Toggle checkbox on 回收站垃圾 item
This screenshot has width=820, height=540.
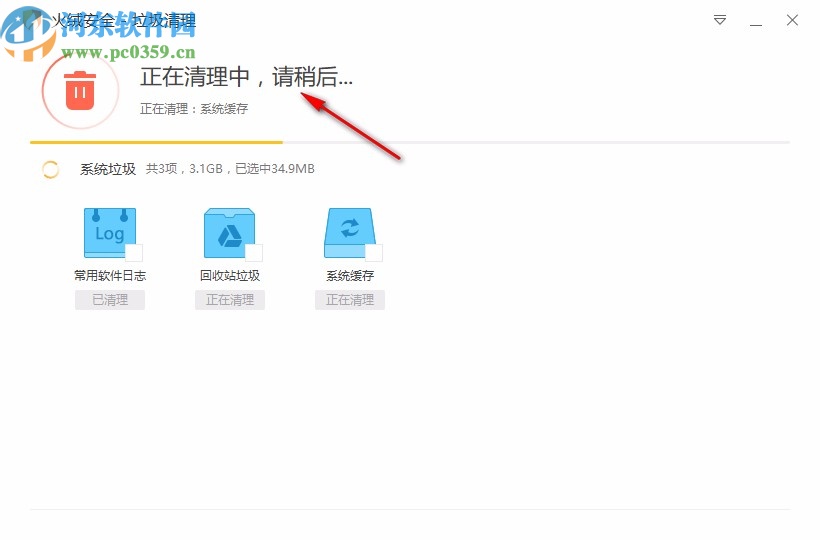coord(254,253)
